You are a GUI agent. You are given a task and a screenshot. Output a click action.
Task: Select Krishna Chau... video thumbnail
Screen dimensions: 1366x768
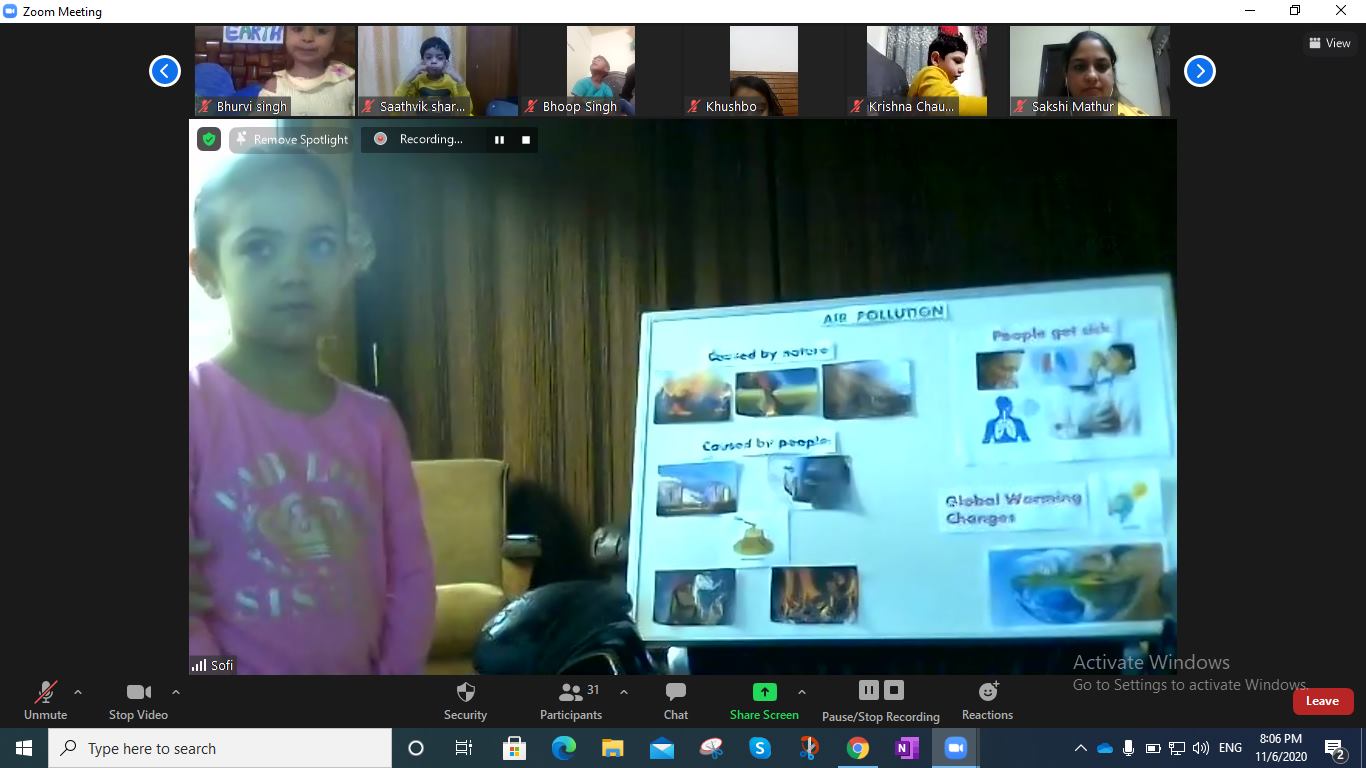(927, 71)
